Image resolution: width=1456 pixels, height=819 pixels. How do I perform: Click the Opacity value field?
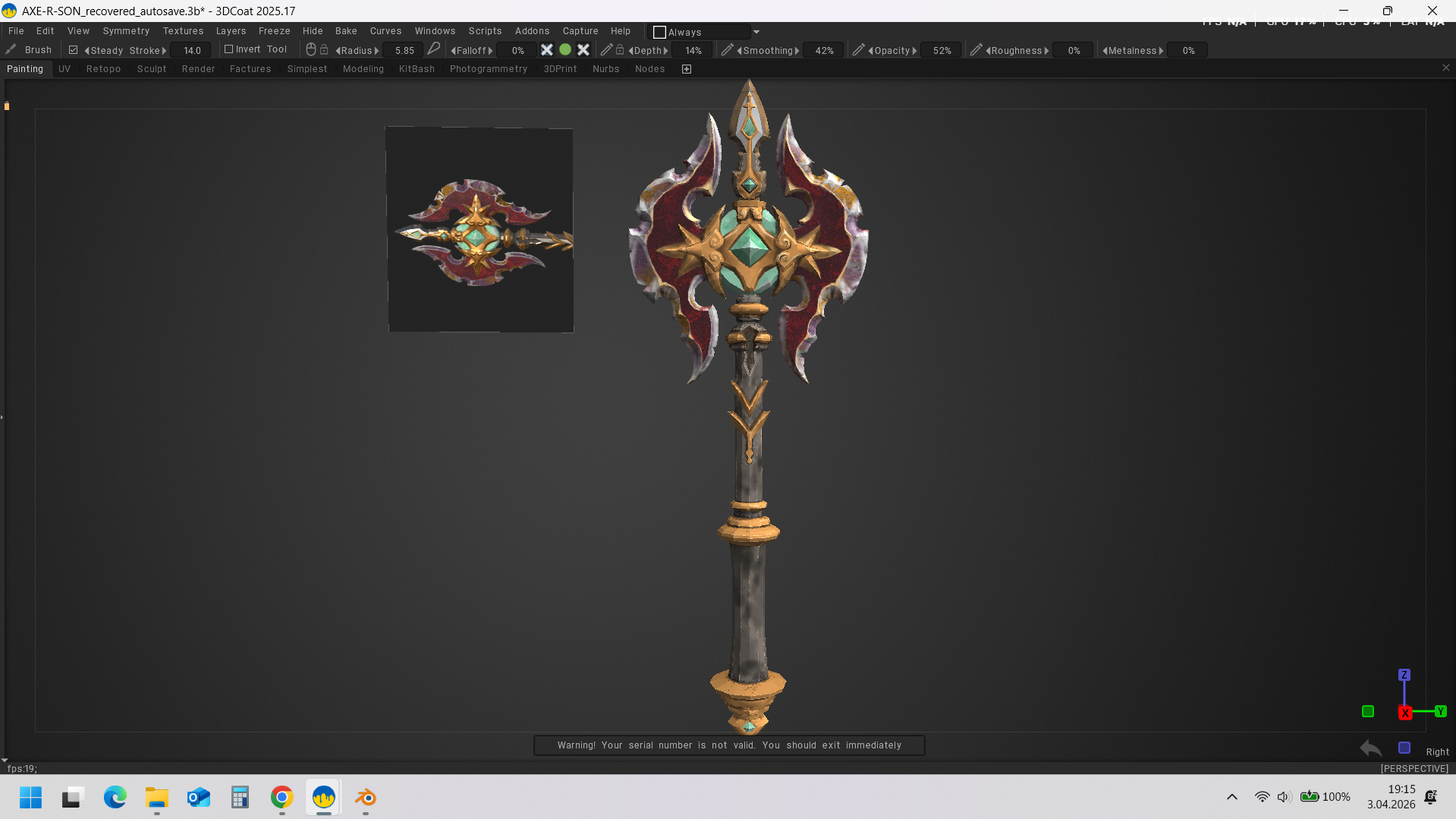click(942, 51)
